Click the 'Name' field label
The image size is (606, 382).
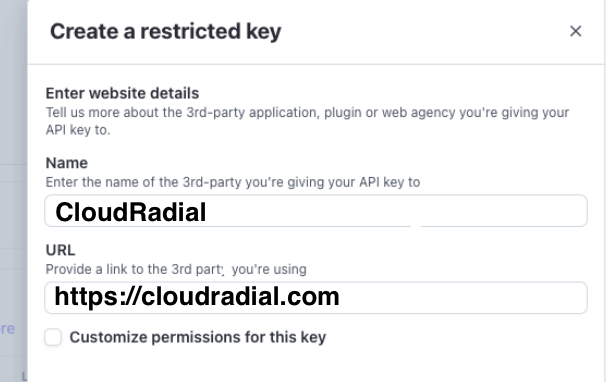[66, 163]
